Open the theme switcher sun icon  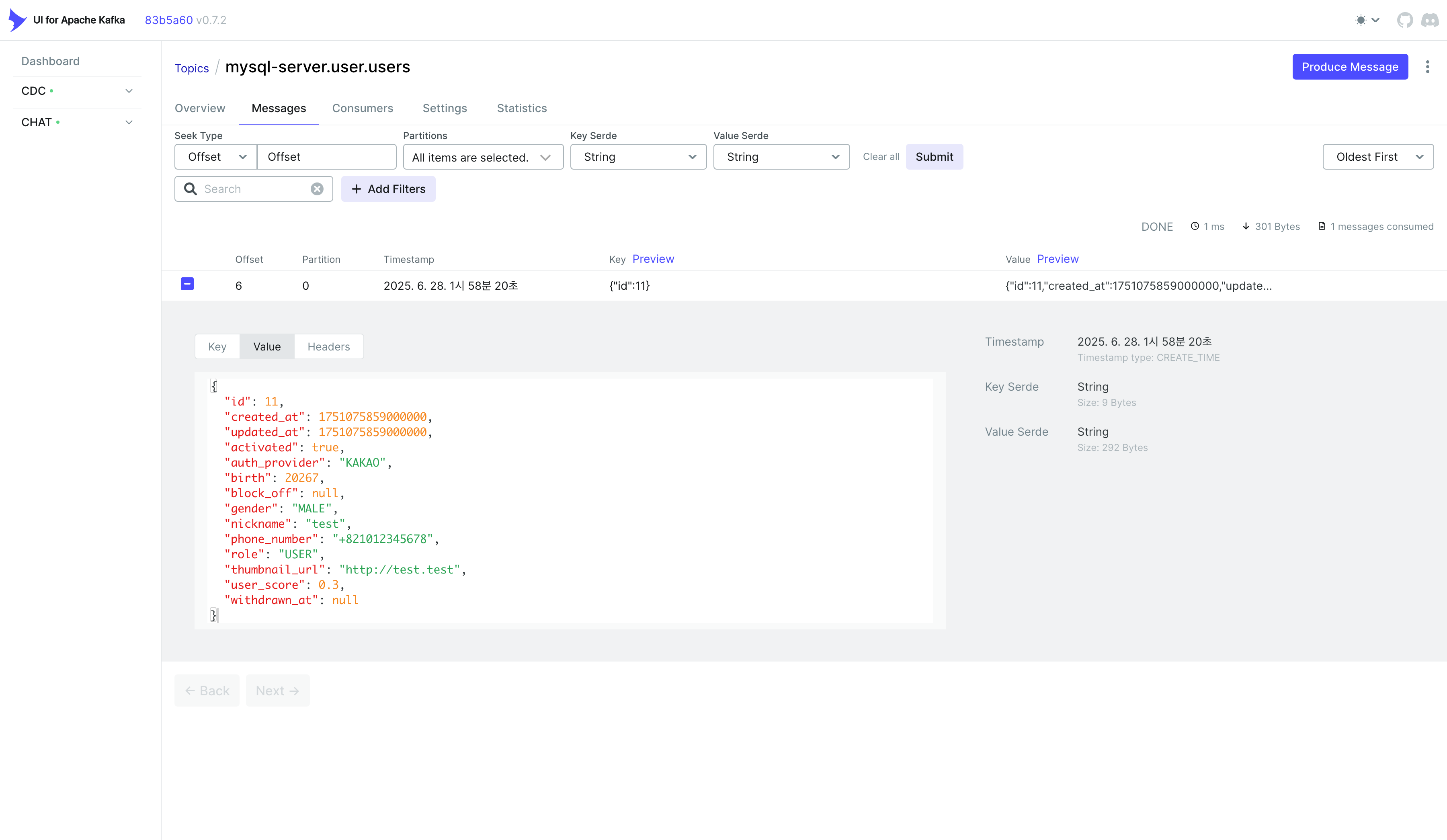click(1361, 20)
